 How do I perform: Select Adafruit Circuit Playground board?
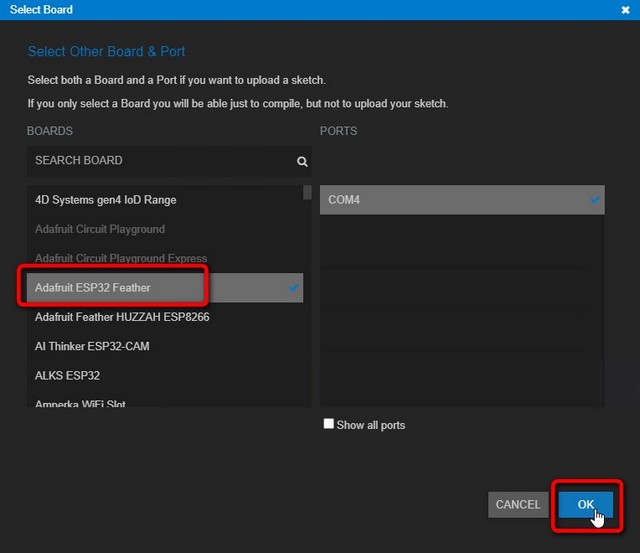[165, 229]
